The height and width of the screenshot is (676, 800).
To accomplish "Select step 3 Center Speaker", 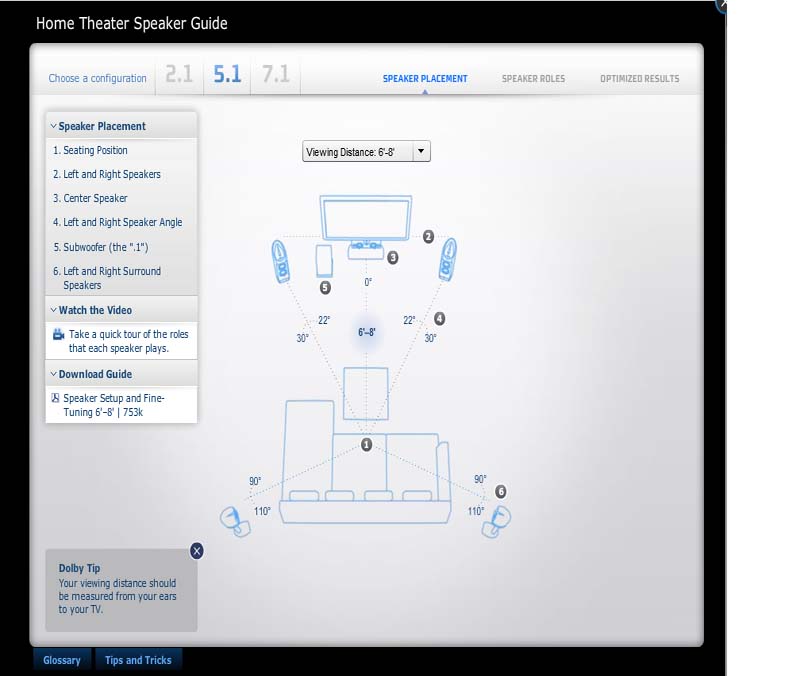I will [90, 198].
